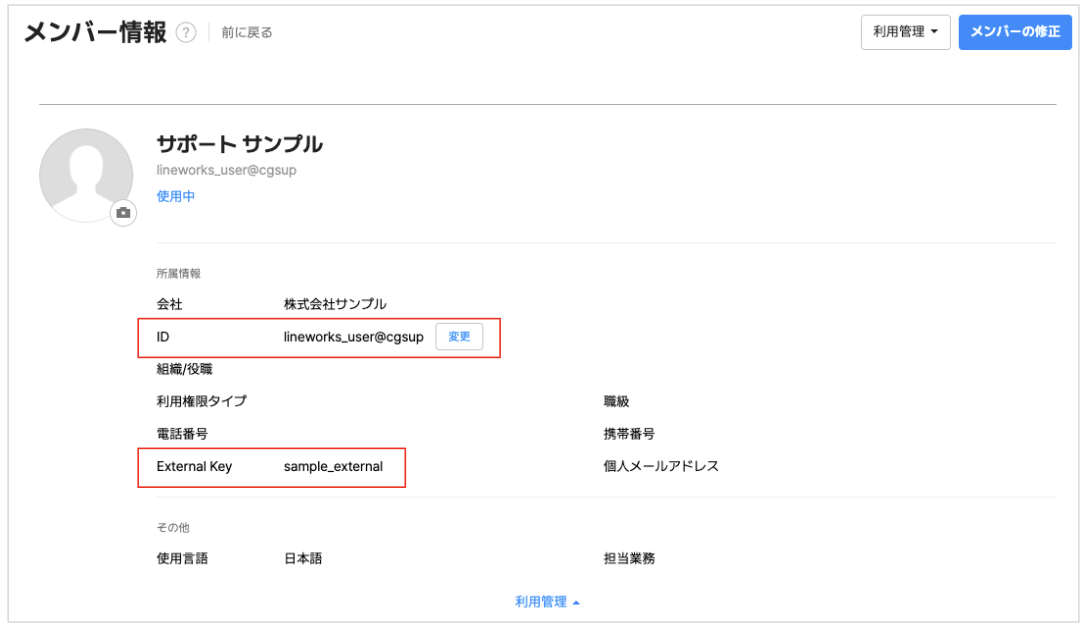Click the name サポート サンプル heading
This screenshot has height=630, width=1088.
coord(239,144)
